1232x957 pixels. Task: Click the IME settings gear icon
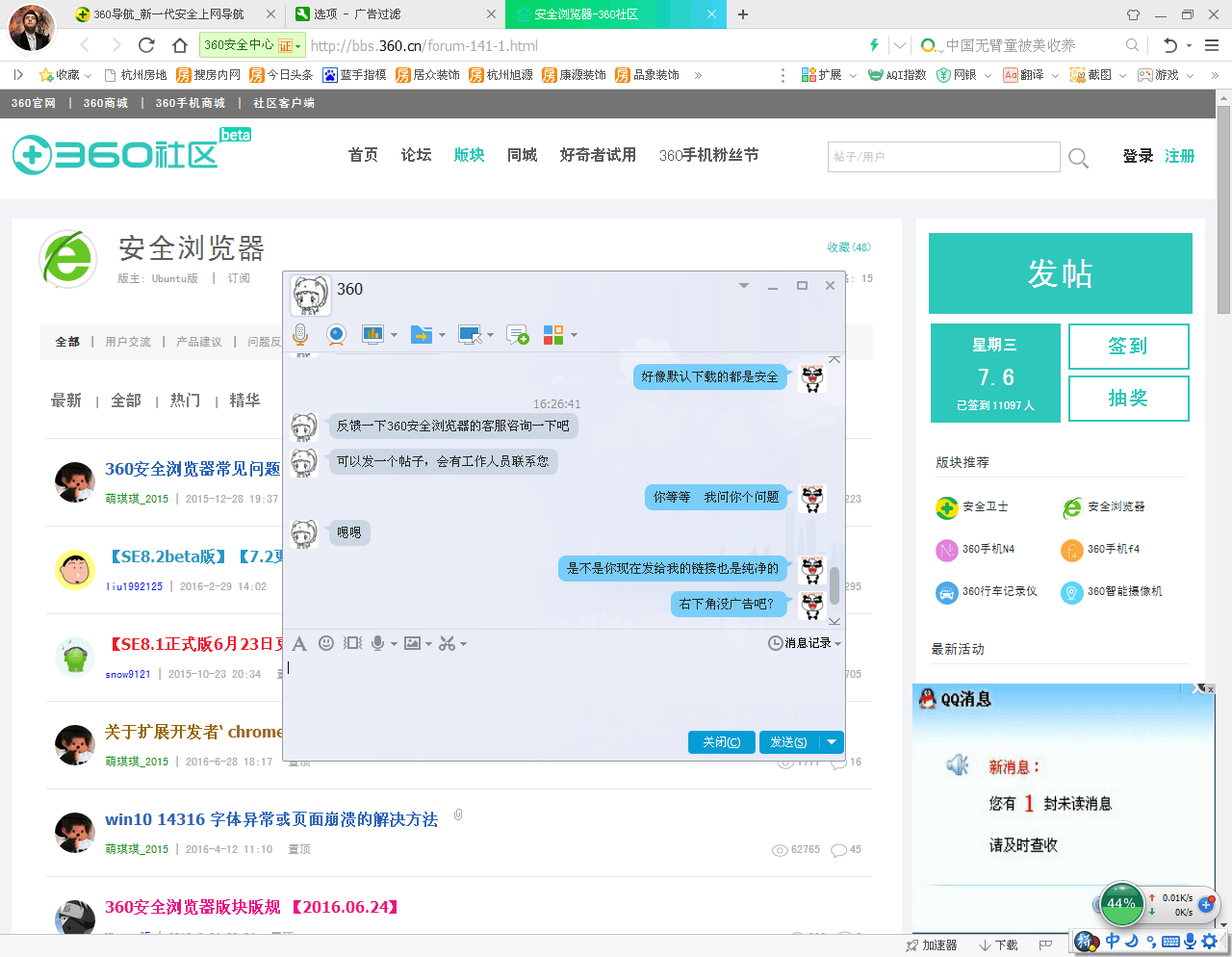click(x=1210, y=941)
